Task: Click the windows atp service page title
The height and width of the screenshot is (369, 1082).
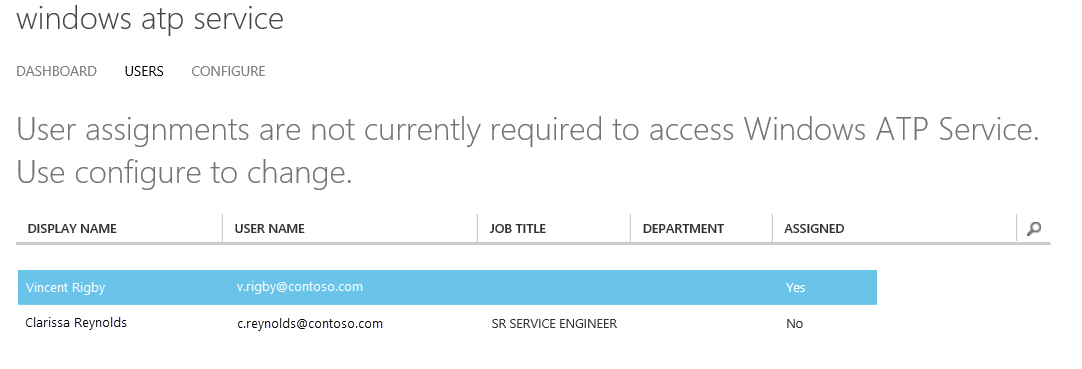Action: pos(150,19)
